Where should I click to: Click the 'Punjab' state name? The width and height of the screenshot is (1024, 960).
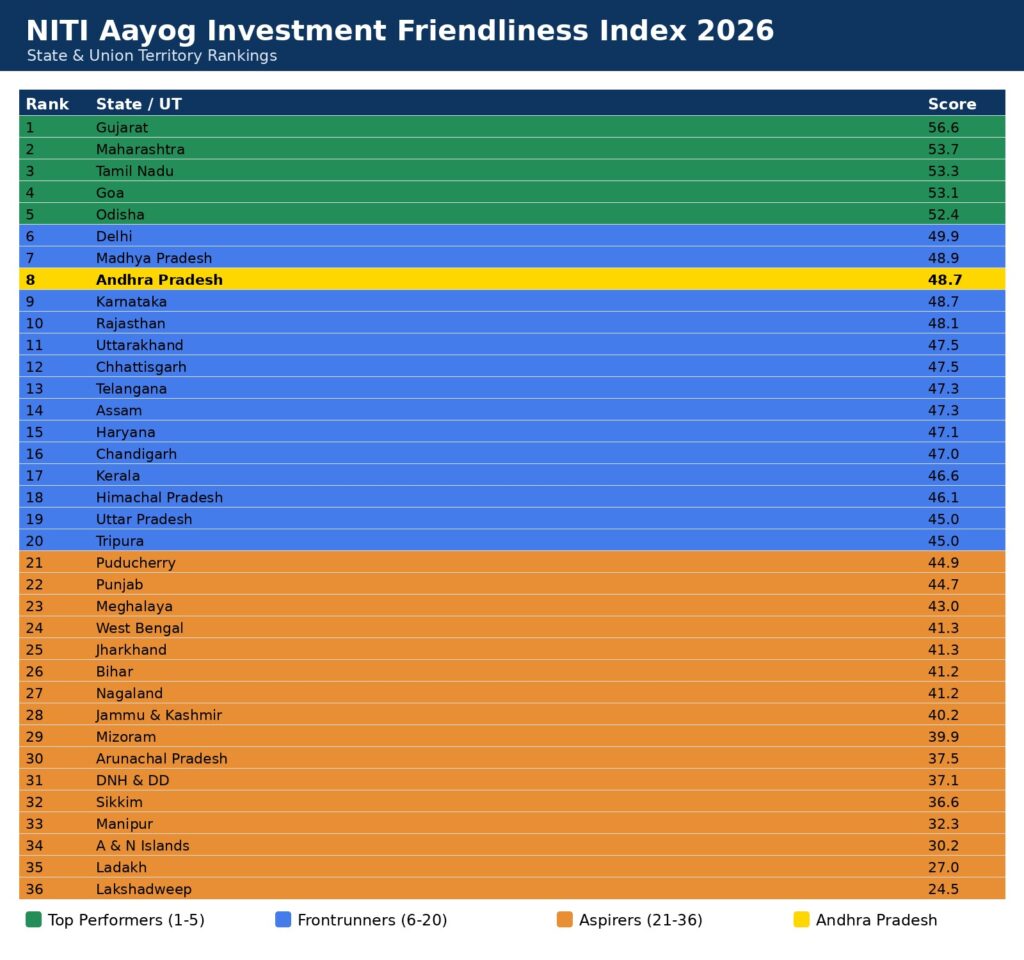coord(120,584)
